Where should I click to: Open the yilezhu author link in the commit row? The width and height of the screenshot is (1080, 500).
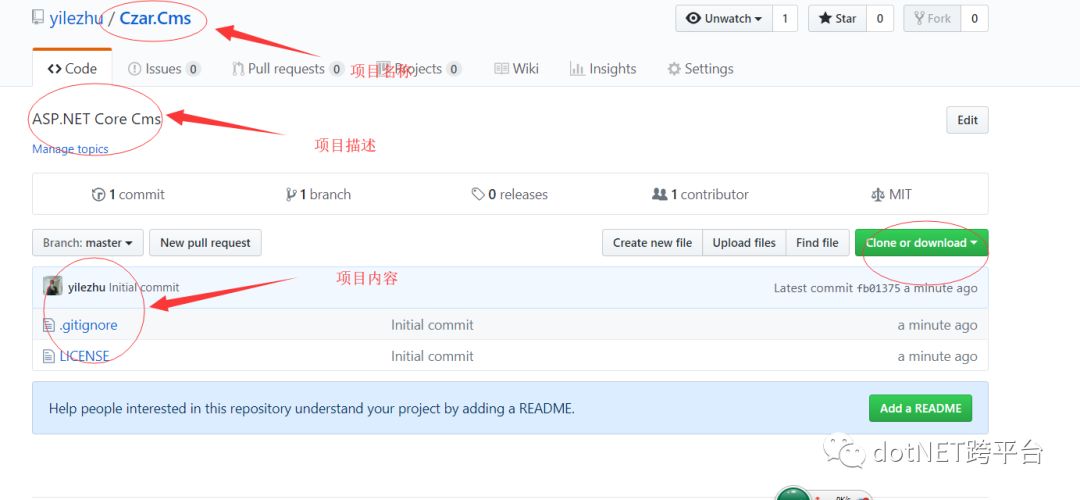coord(87,288)
